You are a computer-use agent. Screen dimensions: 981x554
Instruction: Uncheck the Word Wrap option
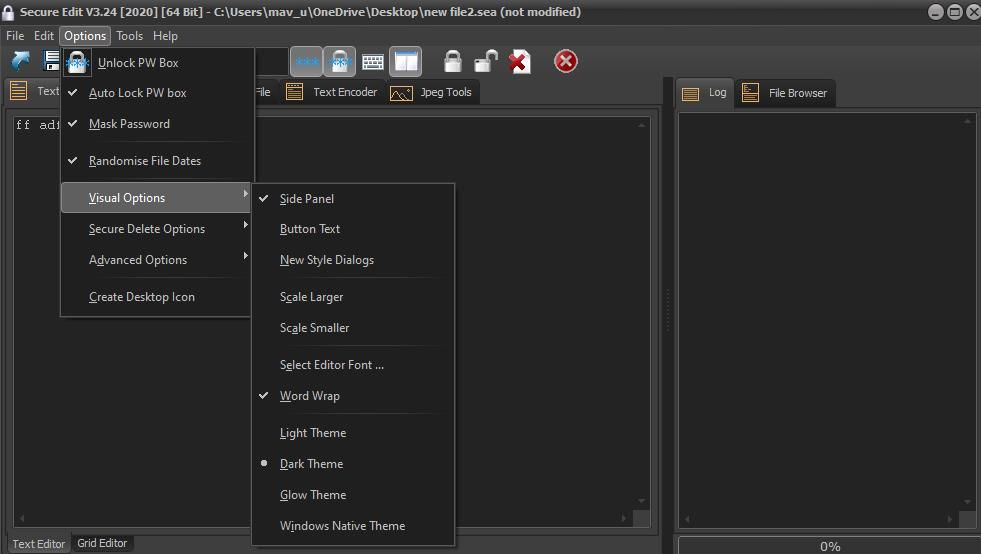pos(310,396)
